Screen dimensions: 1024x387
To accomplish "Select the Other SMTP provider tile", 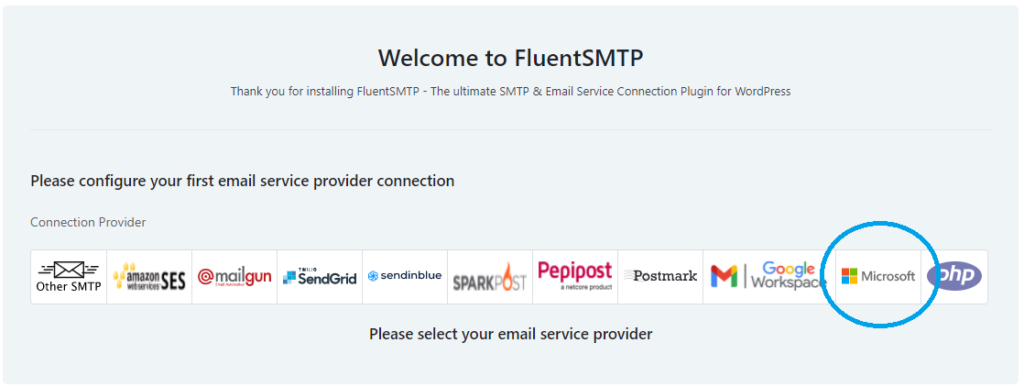I will 69,277.
